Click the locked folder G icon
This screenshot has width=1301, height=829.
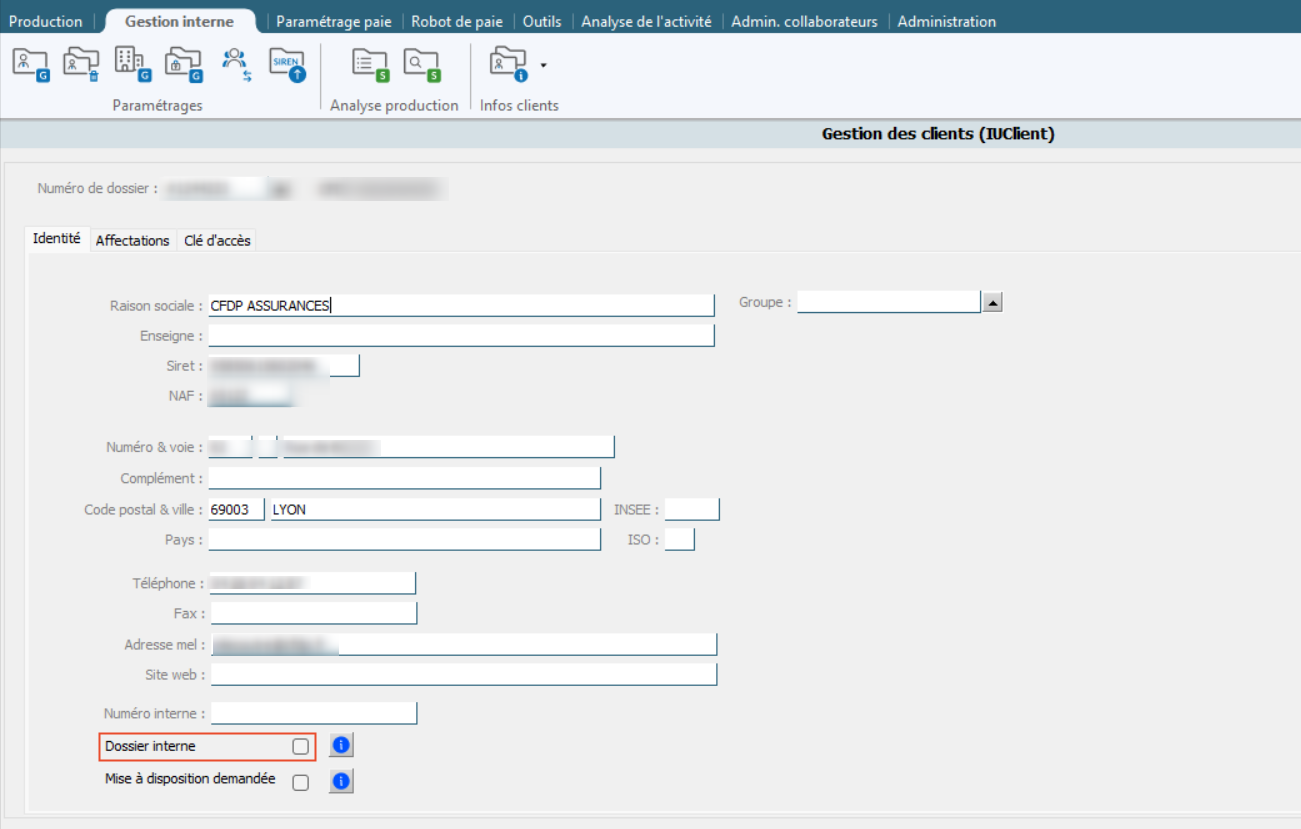pyautogui.click(x=184, y=64)
